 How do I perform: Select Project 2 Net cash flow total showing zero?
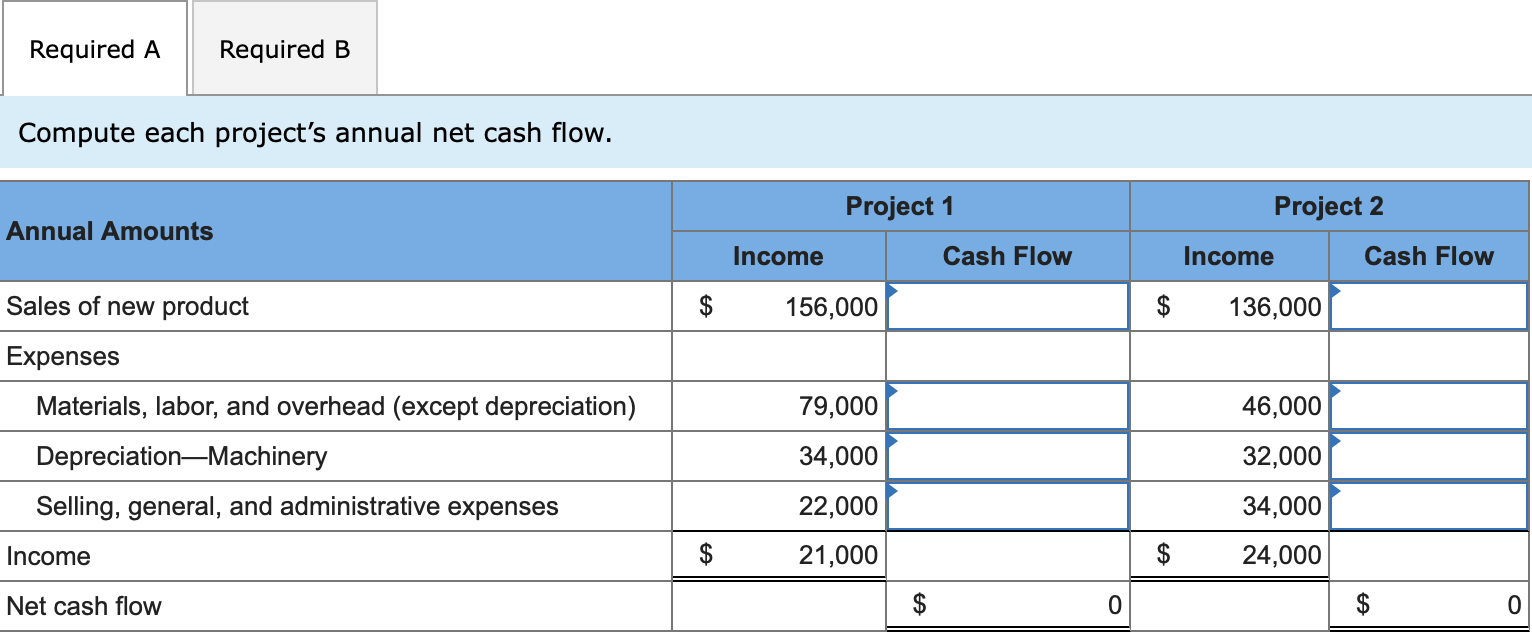tap(1428, 605)
